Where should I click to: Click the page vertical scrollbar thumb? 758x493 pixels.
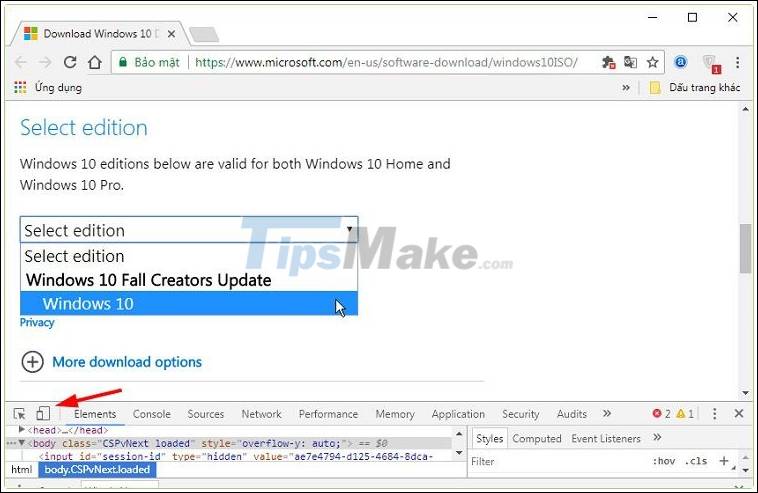pyautogui.click(x=745, y=249)
